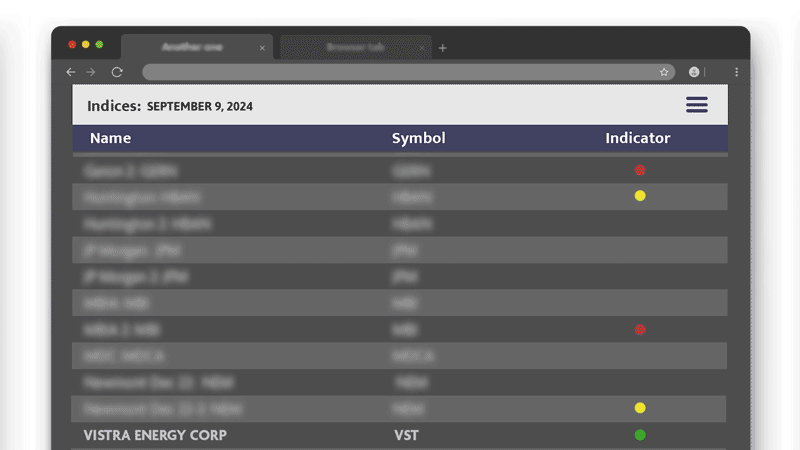This screenshot has height=450, width=800.
Task: Open a new tab with plus icon
Action: coord(443,48)
